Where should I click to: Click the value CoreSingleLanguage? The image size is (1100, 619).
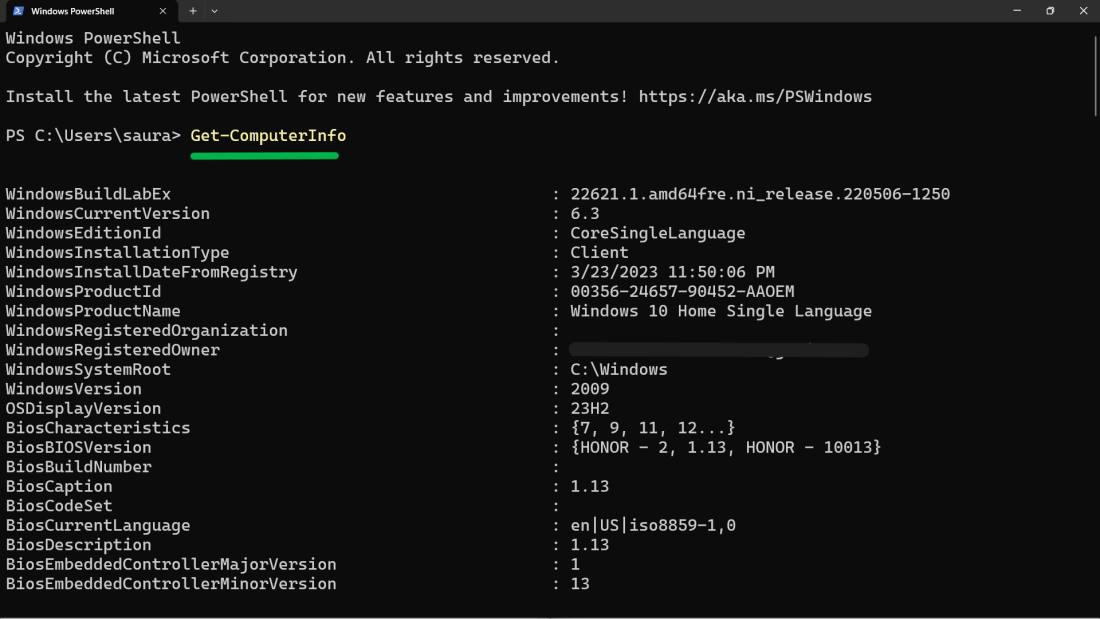click(x=657, y=233)
